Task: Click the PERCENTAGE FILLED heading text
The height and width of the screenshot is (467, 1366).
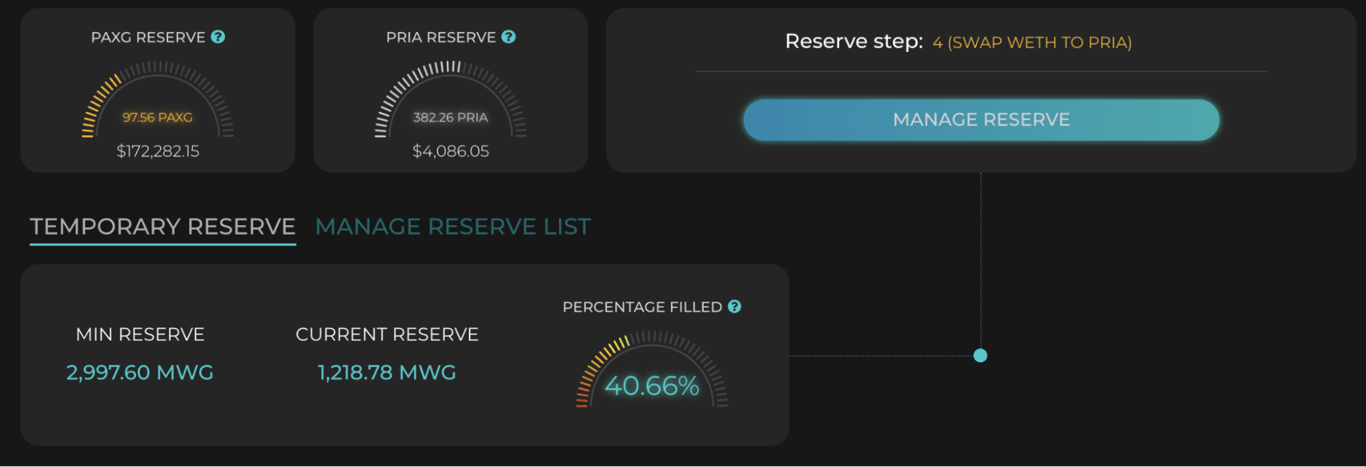Action: 642,307
